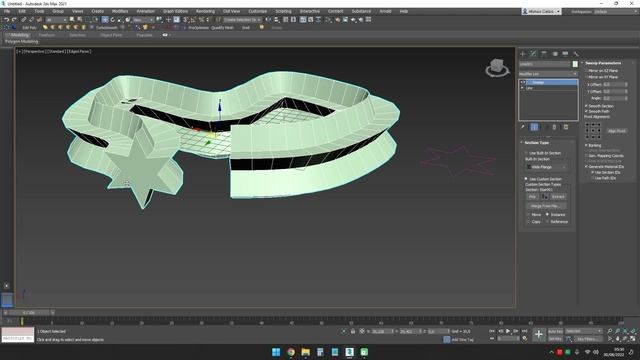This screenshot has height=360, width=640.
Task: Toggle Gen. Mapping Coords checkbox
Action: tap(587, 156)
